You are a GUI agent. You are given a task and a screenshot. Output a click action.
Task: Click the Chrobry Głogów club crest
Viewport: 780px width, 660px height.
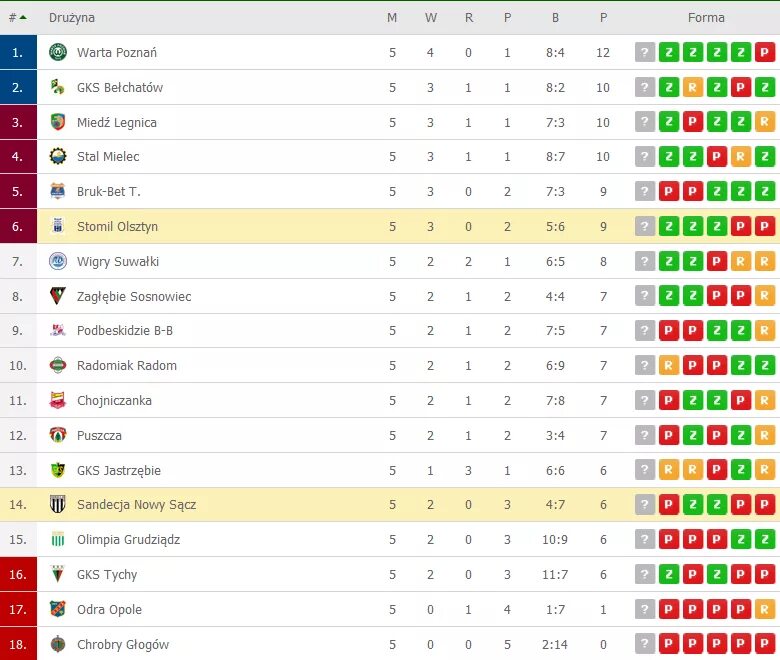pyautogui.click(x=58, y=644)
